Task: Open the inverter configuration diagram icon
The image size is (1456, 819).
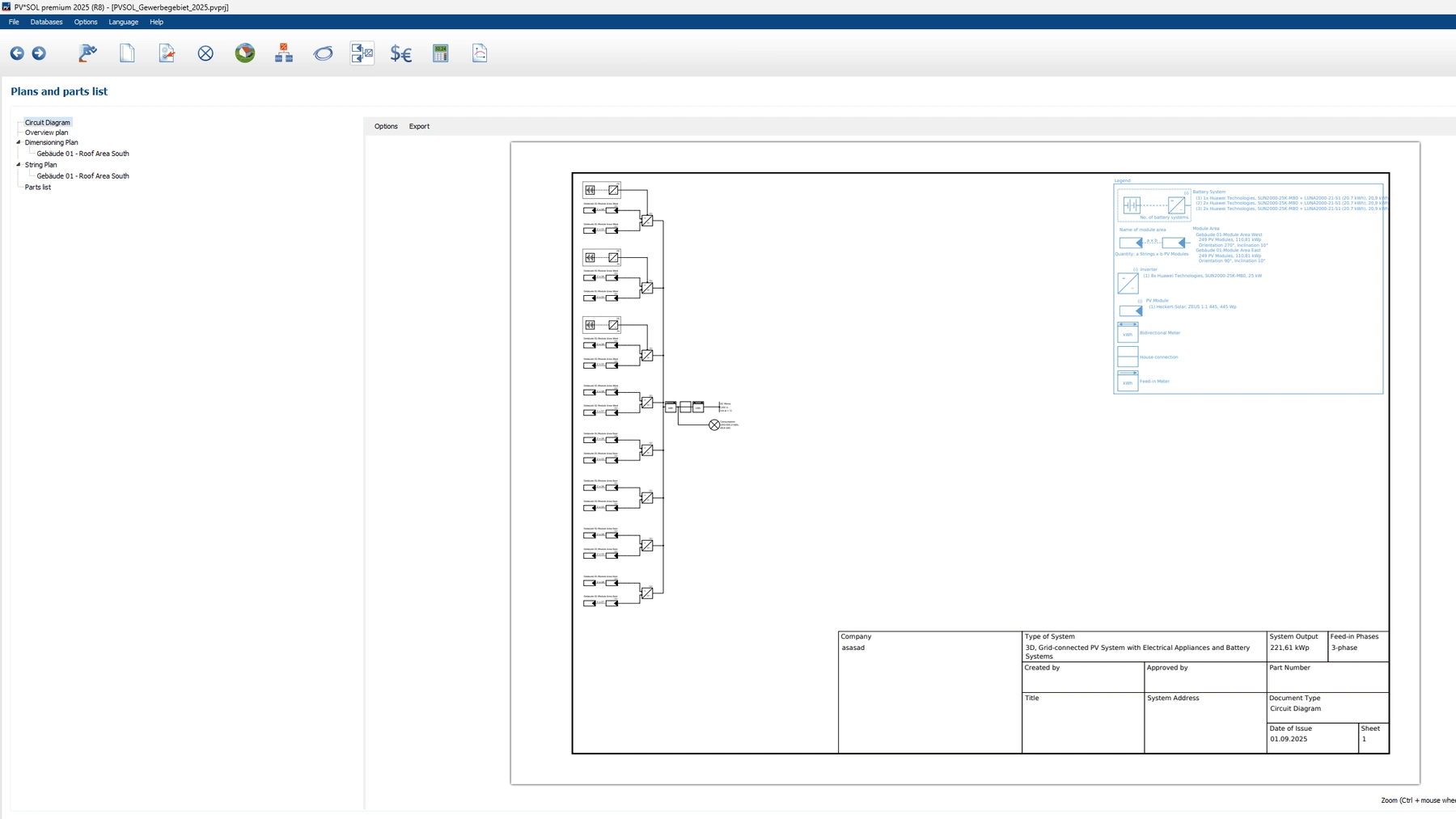Action: pyautogui.click(x=284, y=53)
